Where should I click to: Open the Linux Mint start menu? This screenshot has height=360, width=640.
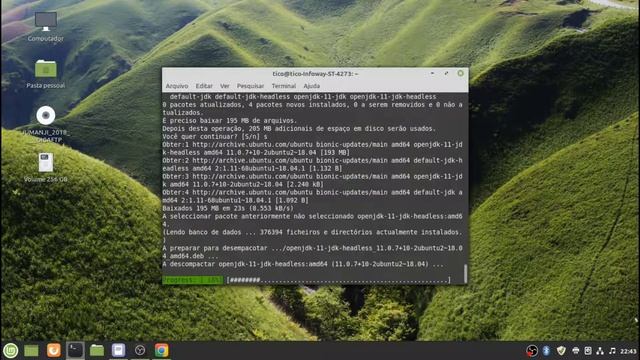click(10, 350)
